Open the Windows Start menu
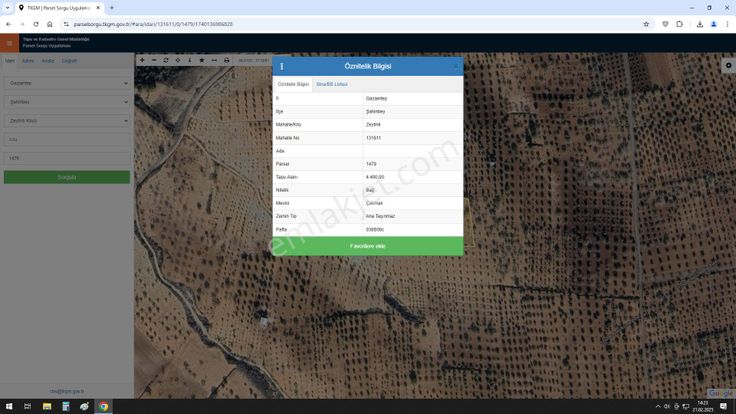 tap(9, 406)
